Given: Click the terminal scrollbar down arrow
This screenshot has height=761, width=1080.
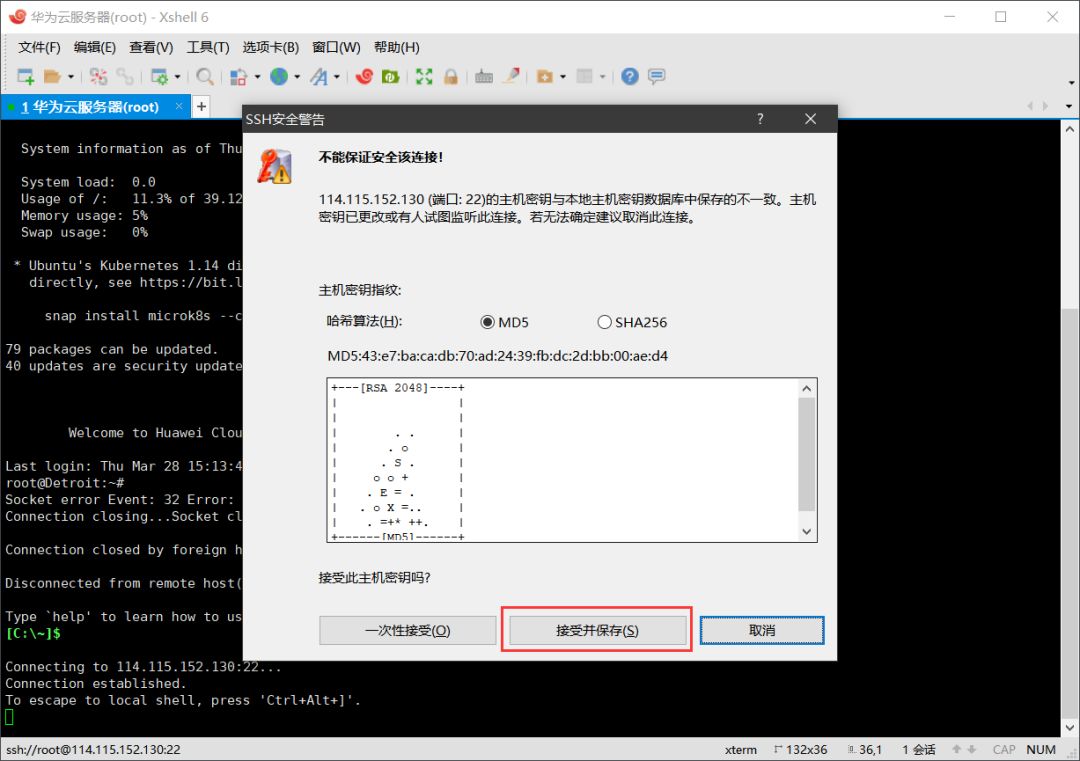Looking at the screenshot, I should click(1070, 727).
